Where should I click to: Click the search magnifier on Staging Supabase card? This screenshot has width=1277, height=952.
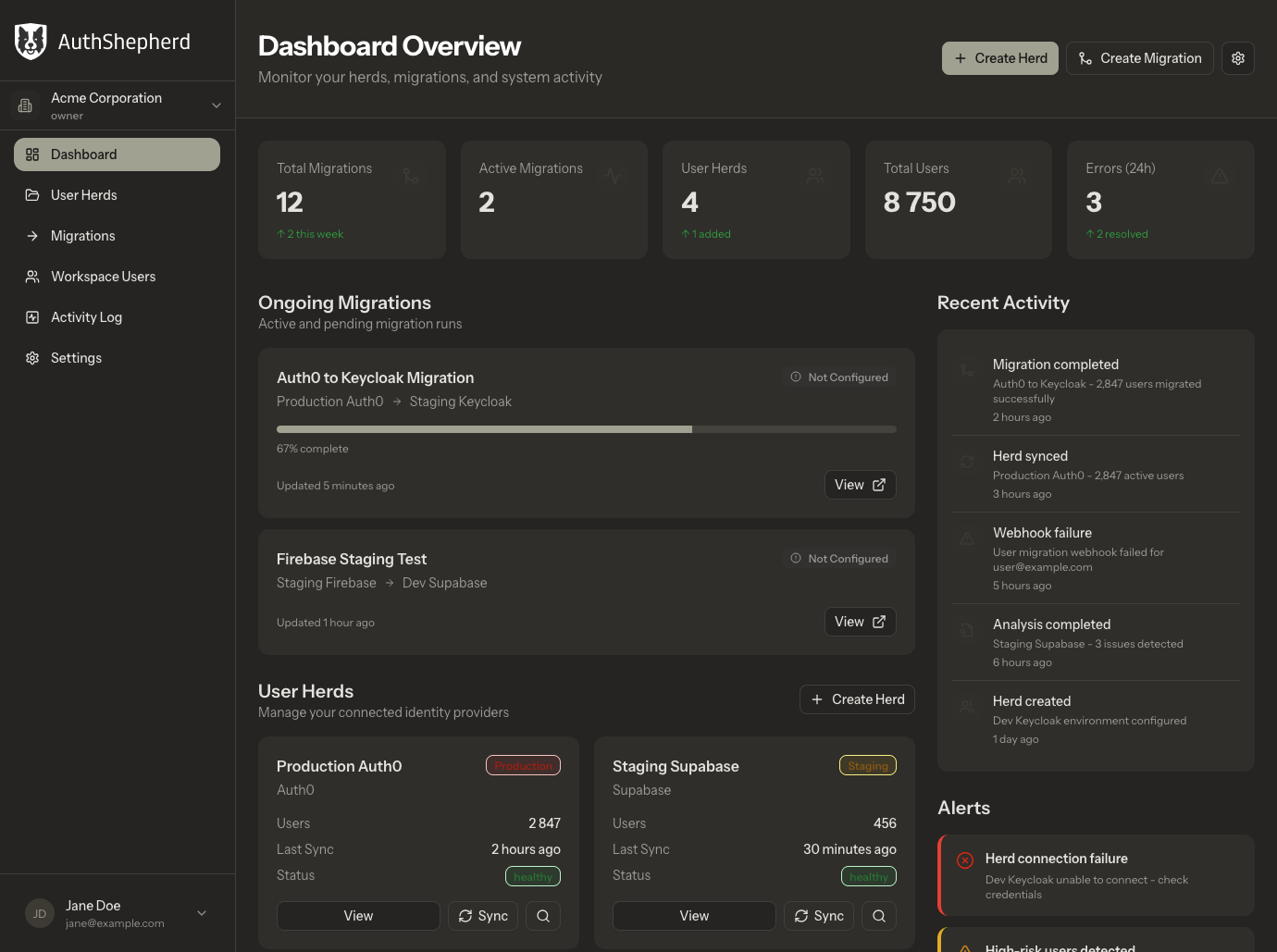[x=878, y=916]
